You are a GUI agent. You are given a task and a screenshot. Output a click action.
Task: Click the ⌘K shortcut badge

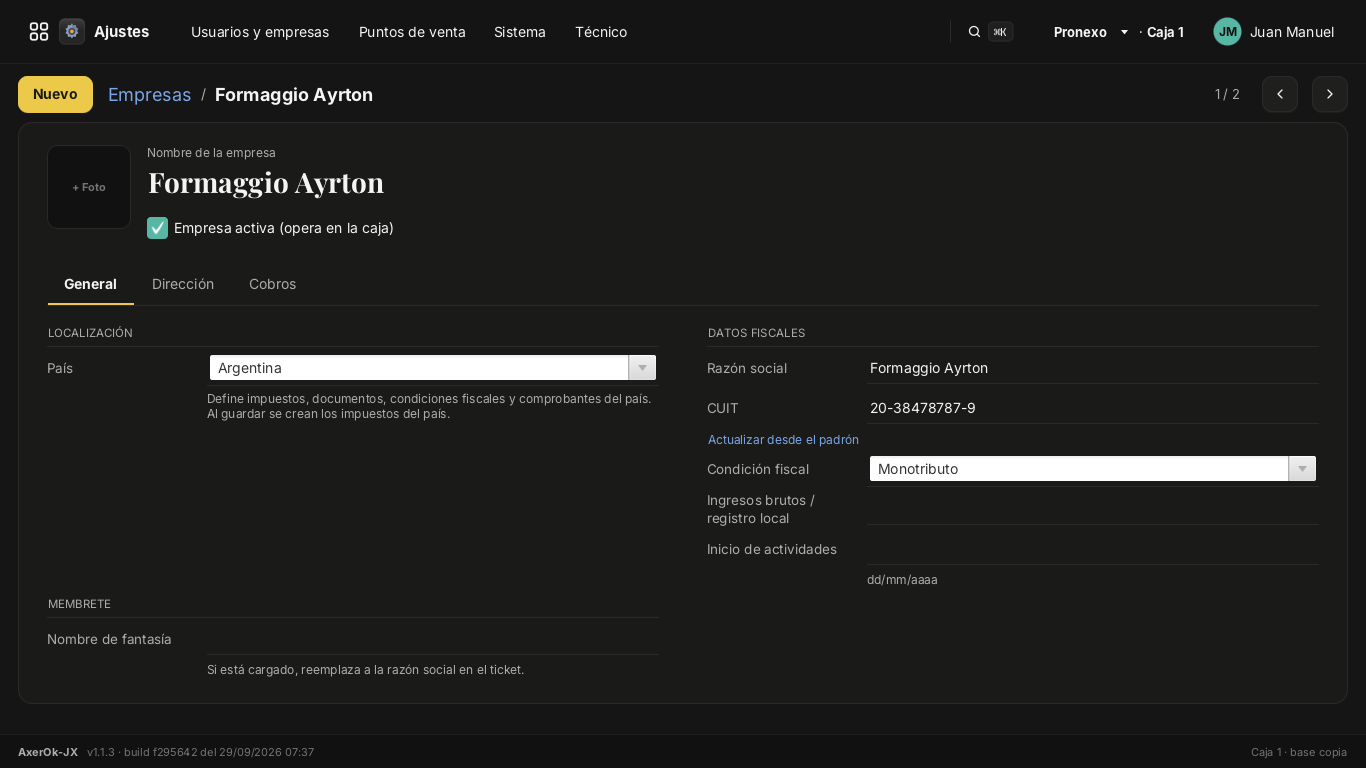pyautogui.click(x=1000, y=32)
